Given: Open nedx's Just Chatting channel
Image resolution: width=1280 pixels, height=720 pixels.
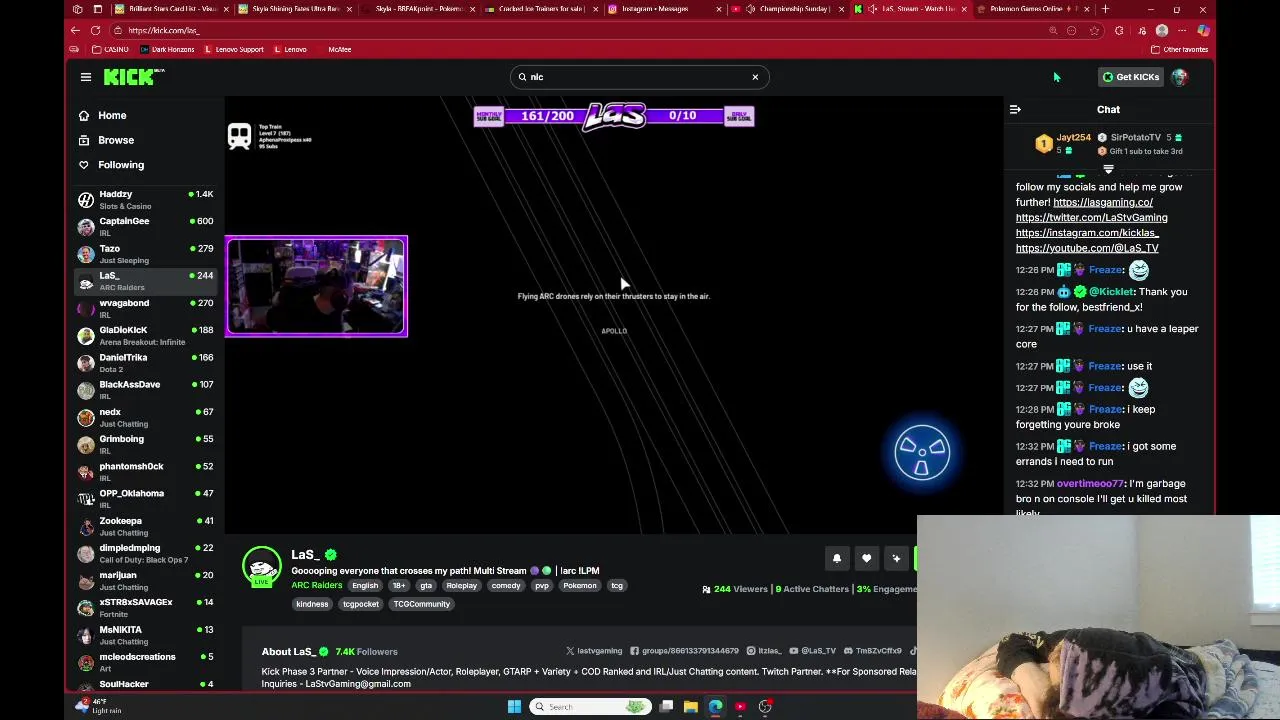Looking at the screenshot, I should tap(146, 418).
